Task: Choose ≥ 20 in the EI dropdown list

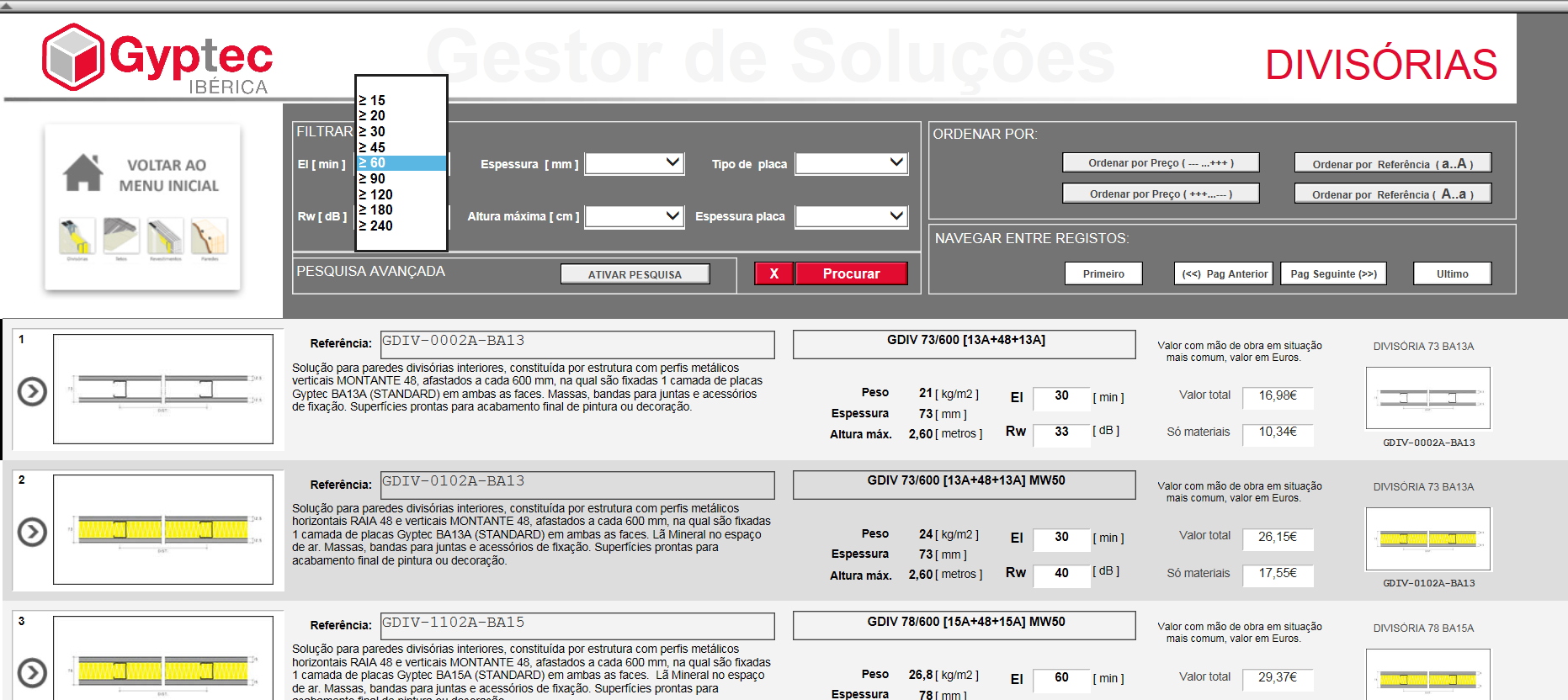Action: [x=401, y=115]
